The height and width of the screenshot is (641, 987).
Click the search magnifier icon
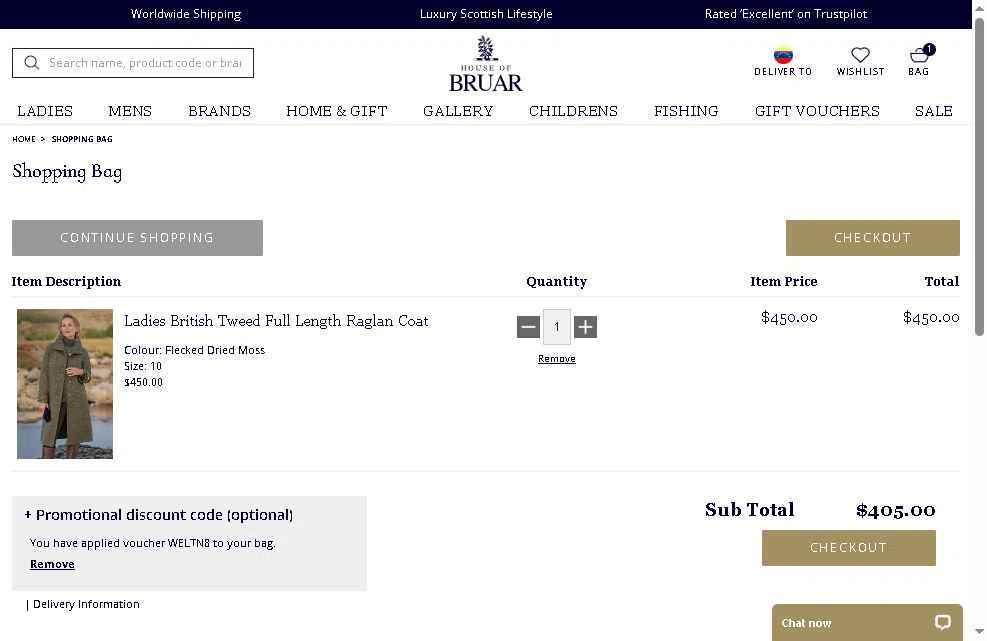point(31,62)
